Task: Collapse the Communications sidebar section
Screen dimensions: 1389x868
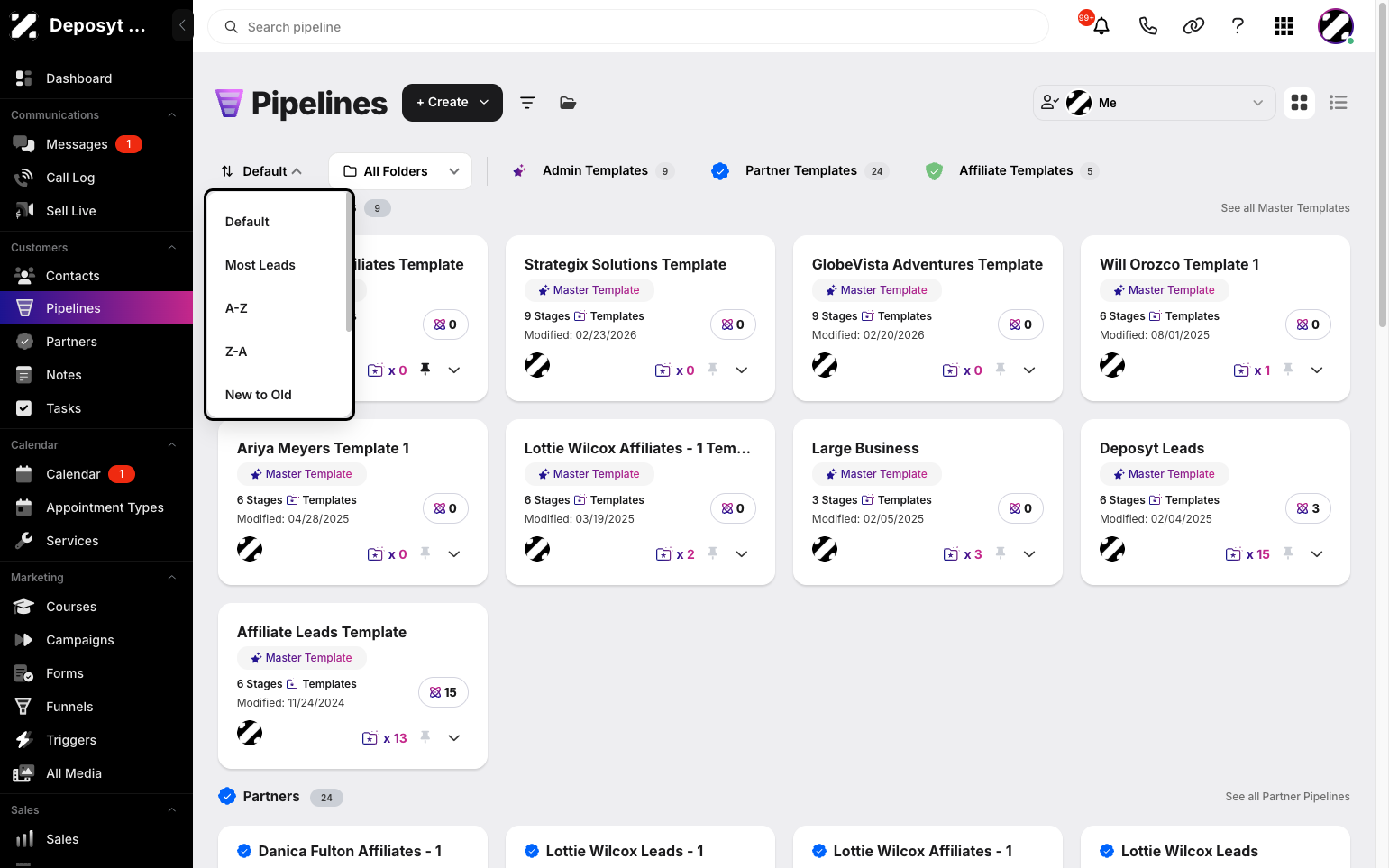Action: 171,115
